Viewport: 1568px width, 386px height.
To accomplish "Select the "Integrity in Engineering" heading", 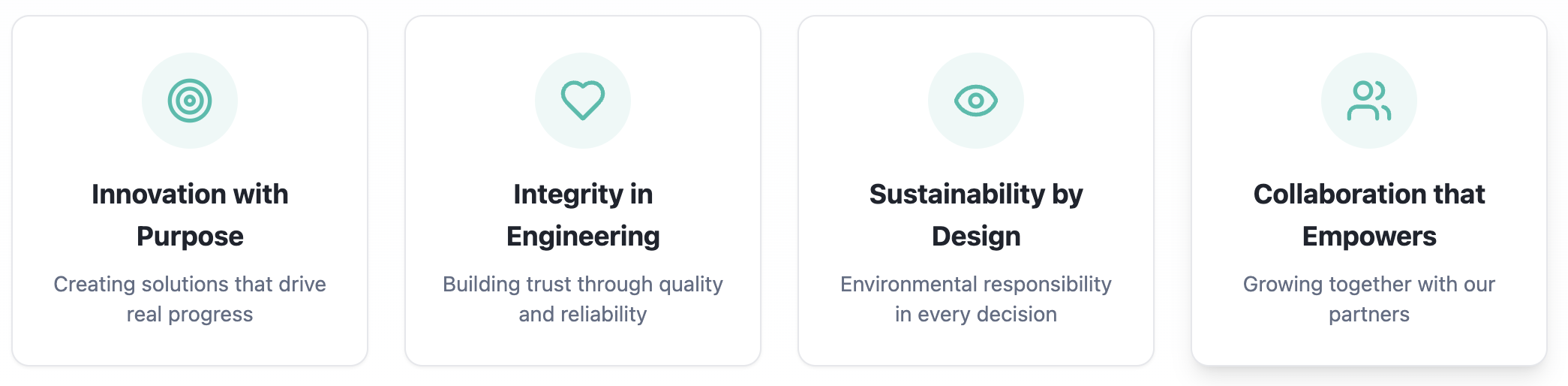I will [x=583, y=215].
